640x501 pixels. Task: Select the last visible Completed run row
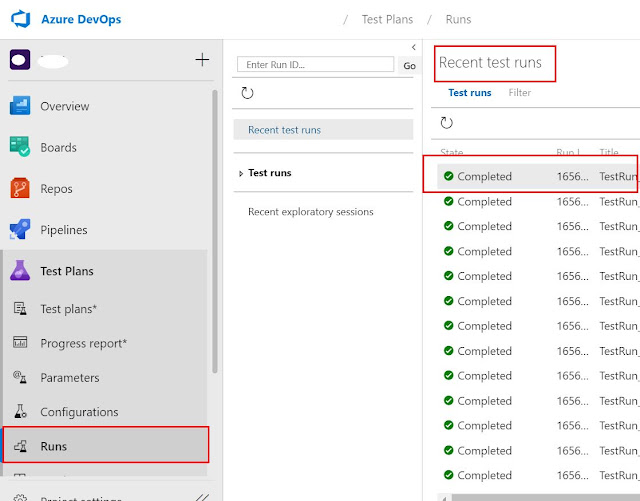pyautogui.click(x=538, y=475)
